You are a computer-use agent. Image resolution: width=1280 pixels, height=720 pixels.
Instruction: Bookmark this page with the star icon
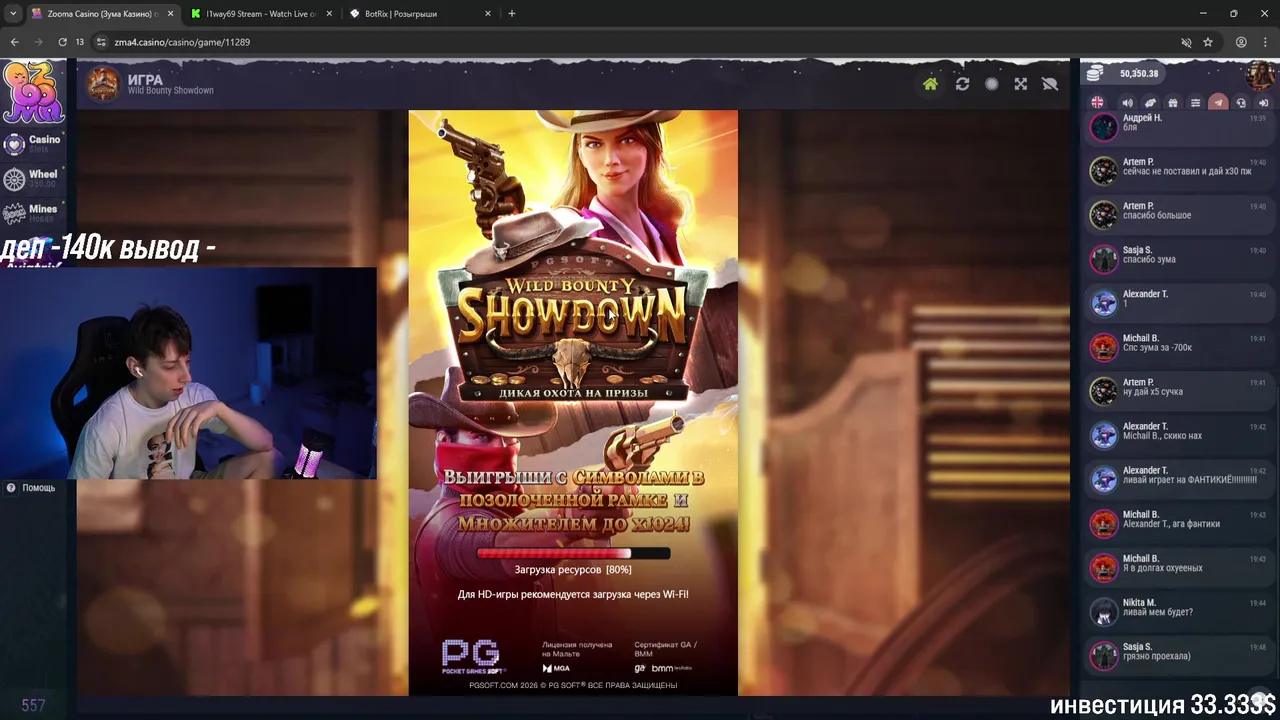tap(1208, 42)
